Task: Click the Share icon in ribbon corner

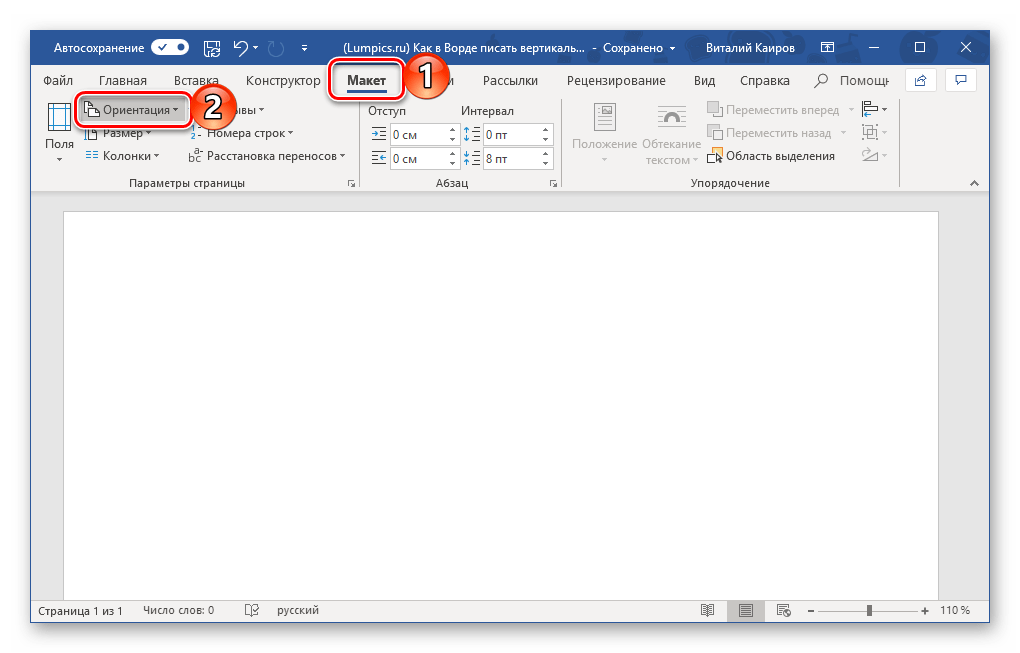Action: (920, 80)
